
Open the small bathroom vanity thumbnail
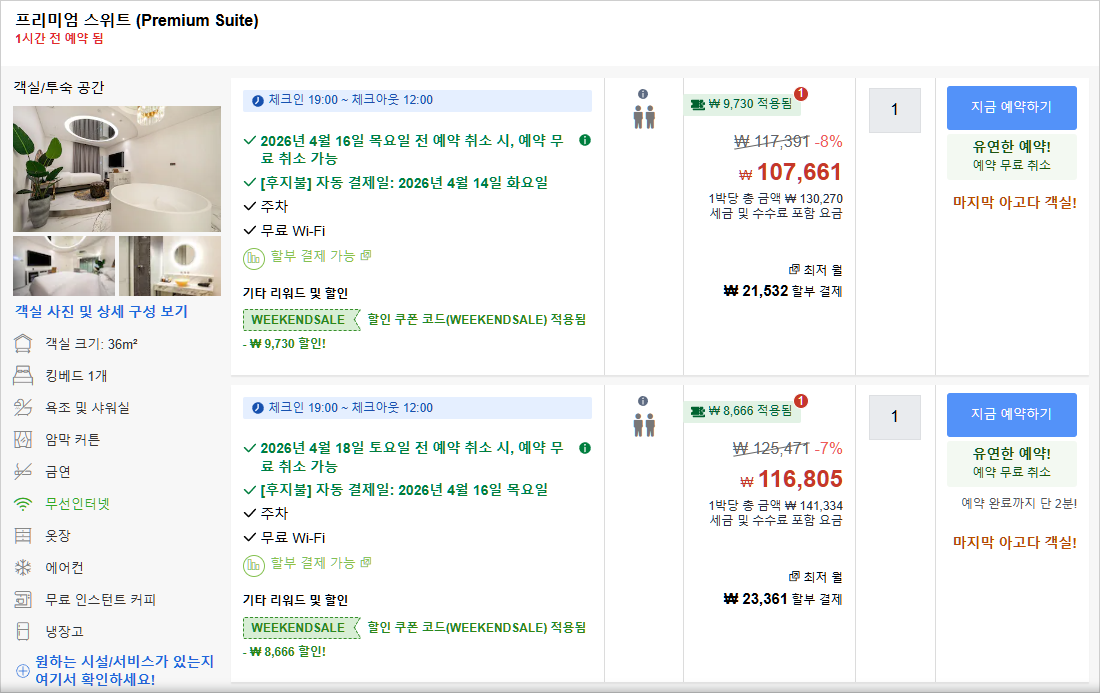[x=170, y=266]
